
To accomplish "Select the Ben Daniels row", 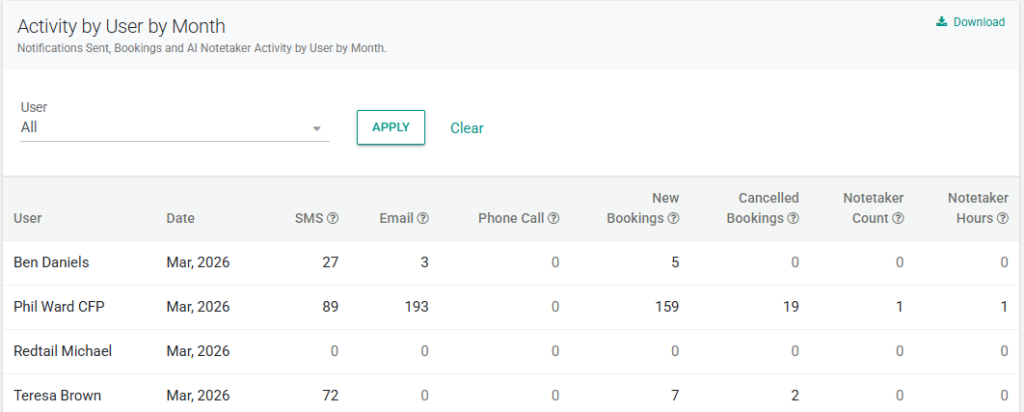I will click(x=51, y=263).
